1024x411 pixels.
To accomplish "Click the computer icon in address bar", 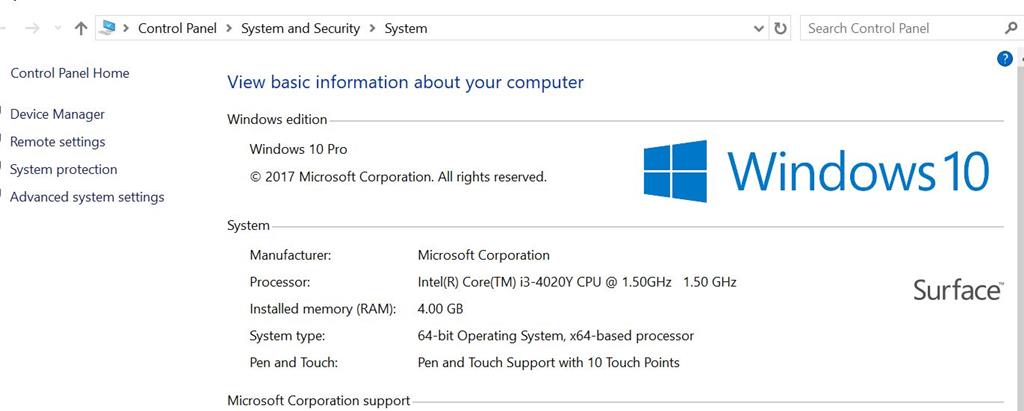I will tap(108, 29).
